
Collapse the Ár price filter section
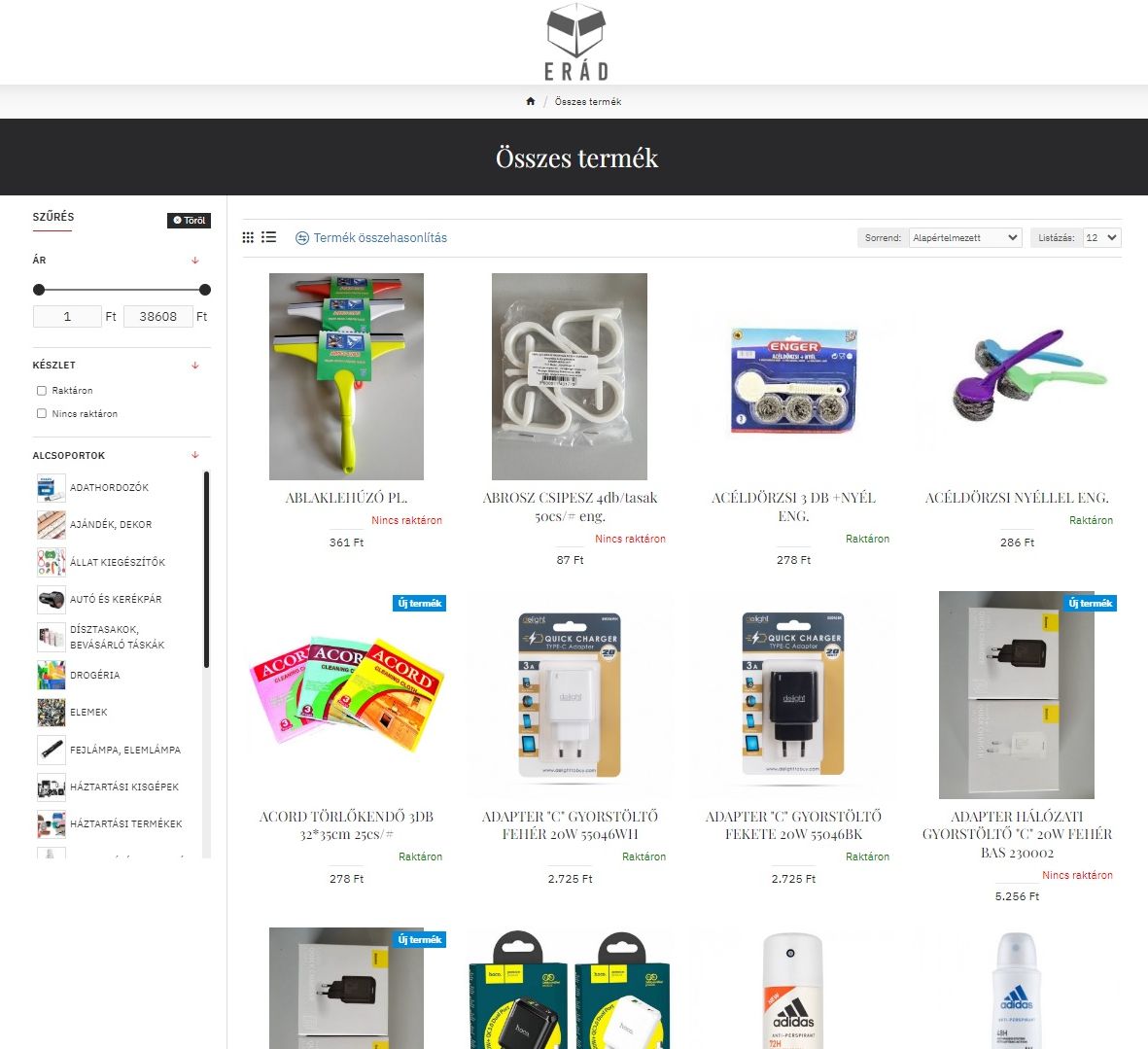[194, 261]
